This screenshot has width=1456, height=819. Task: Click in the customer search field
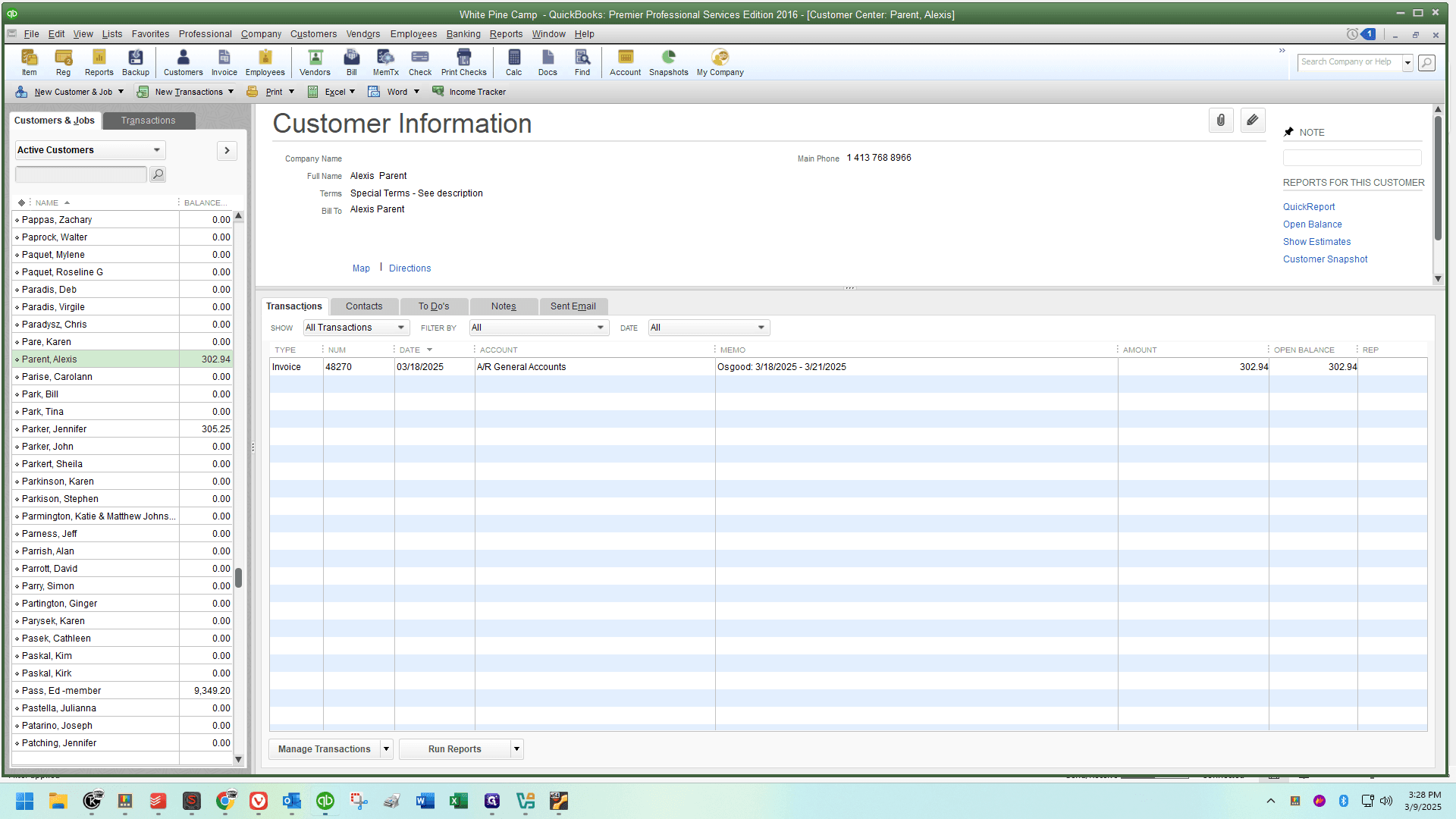[80, 174]
